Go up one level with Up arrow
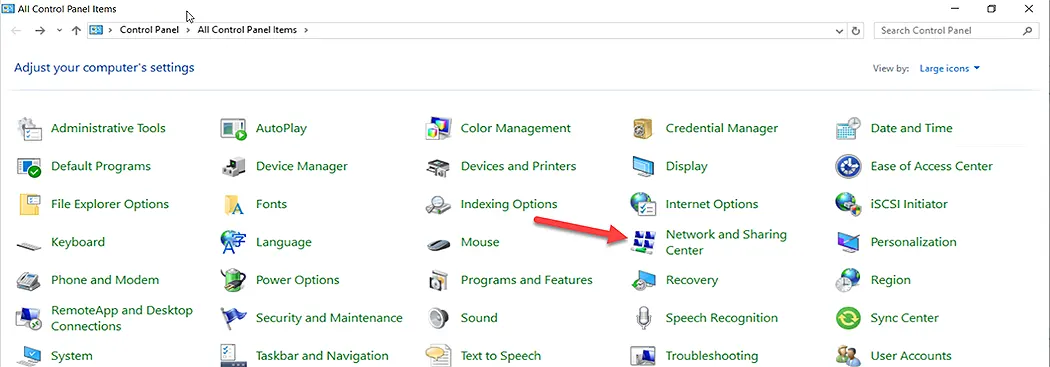Viewport: 1050px width, 367px height. pos(76,31)
